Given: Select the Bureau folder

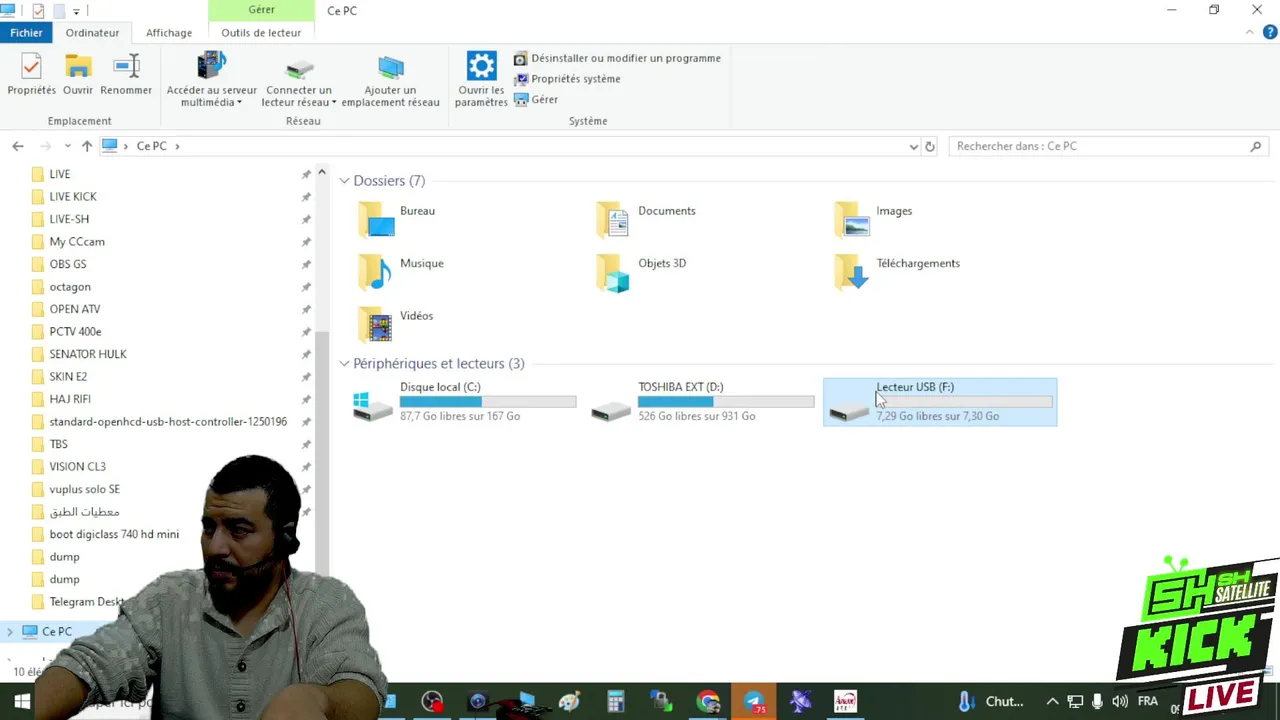Looking at the screenshot, I should pyautogui.click(x=398, y=219).
